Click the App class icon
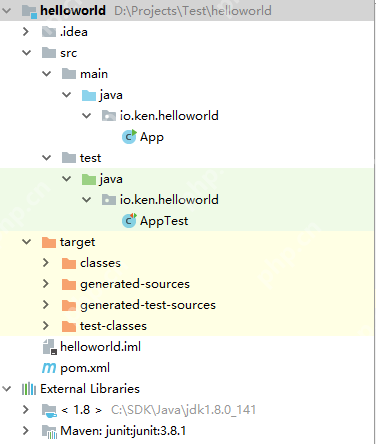 pos(129,137)
